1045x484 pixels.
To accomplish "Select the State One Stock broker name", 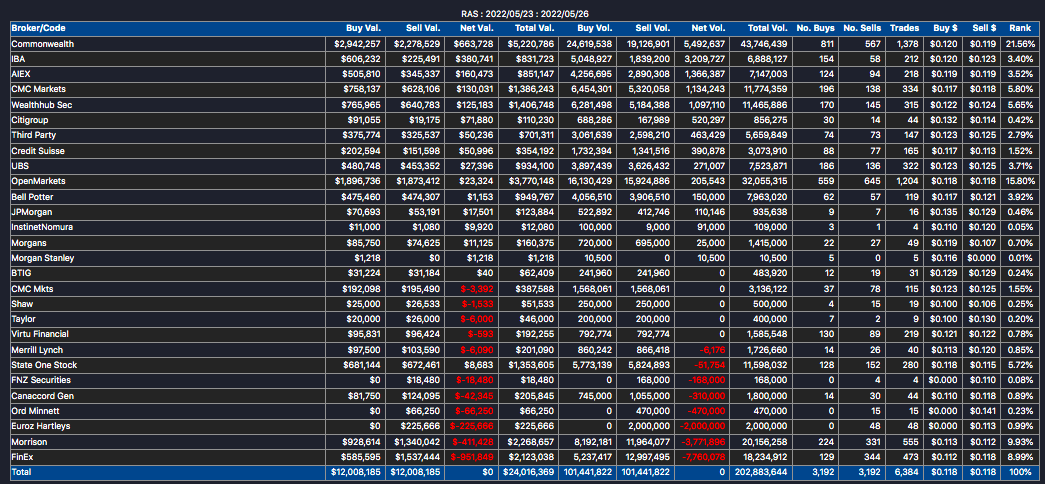I will click(44, 365).
